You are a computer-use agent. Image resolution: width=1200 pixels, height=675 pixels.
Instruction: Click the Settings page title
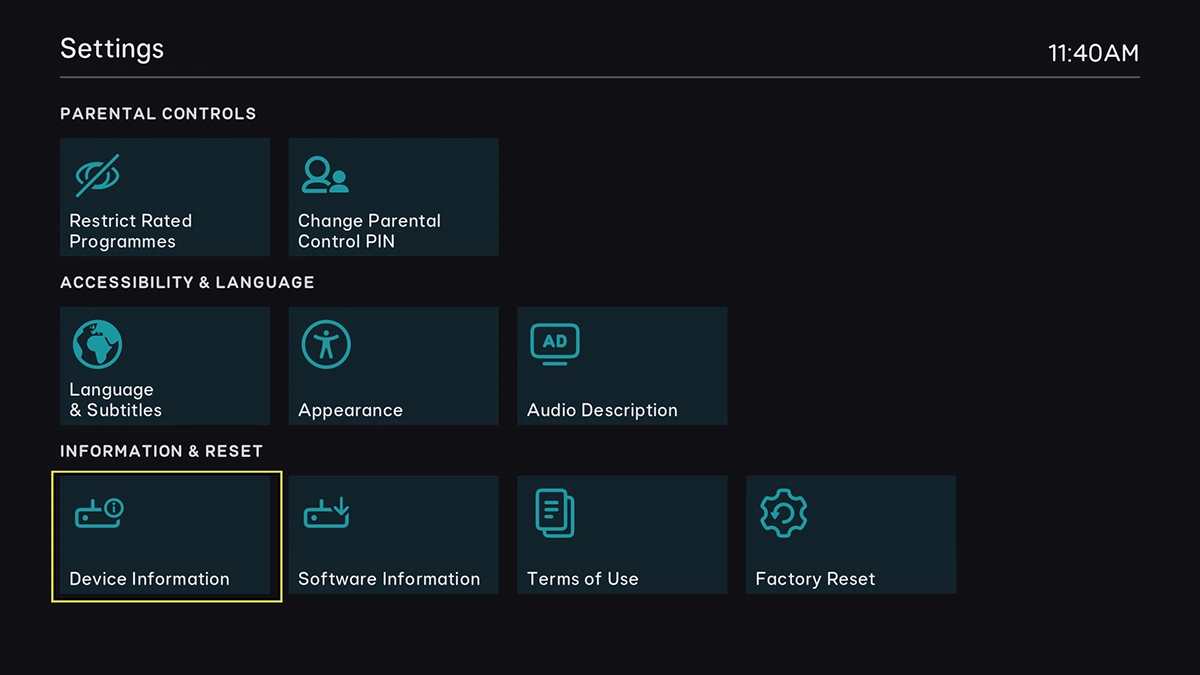pos(112,49)
